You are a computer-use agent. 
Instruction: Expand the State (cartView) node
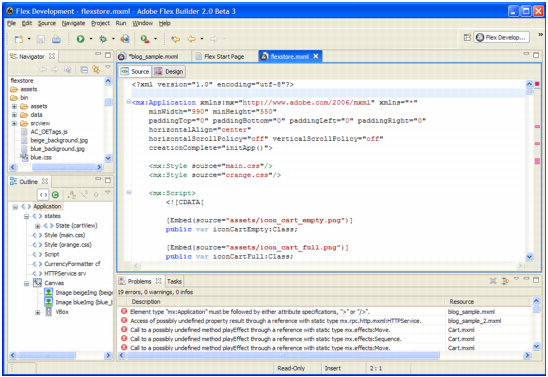[37, 226]
